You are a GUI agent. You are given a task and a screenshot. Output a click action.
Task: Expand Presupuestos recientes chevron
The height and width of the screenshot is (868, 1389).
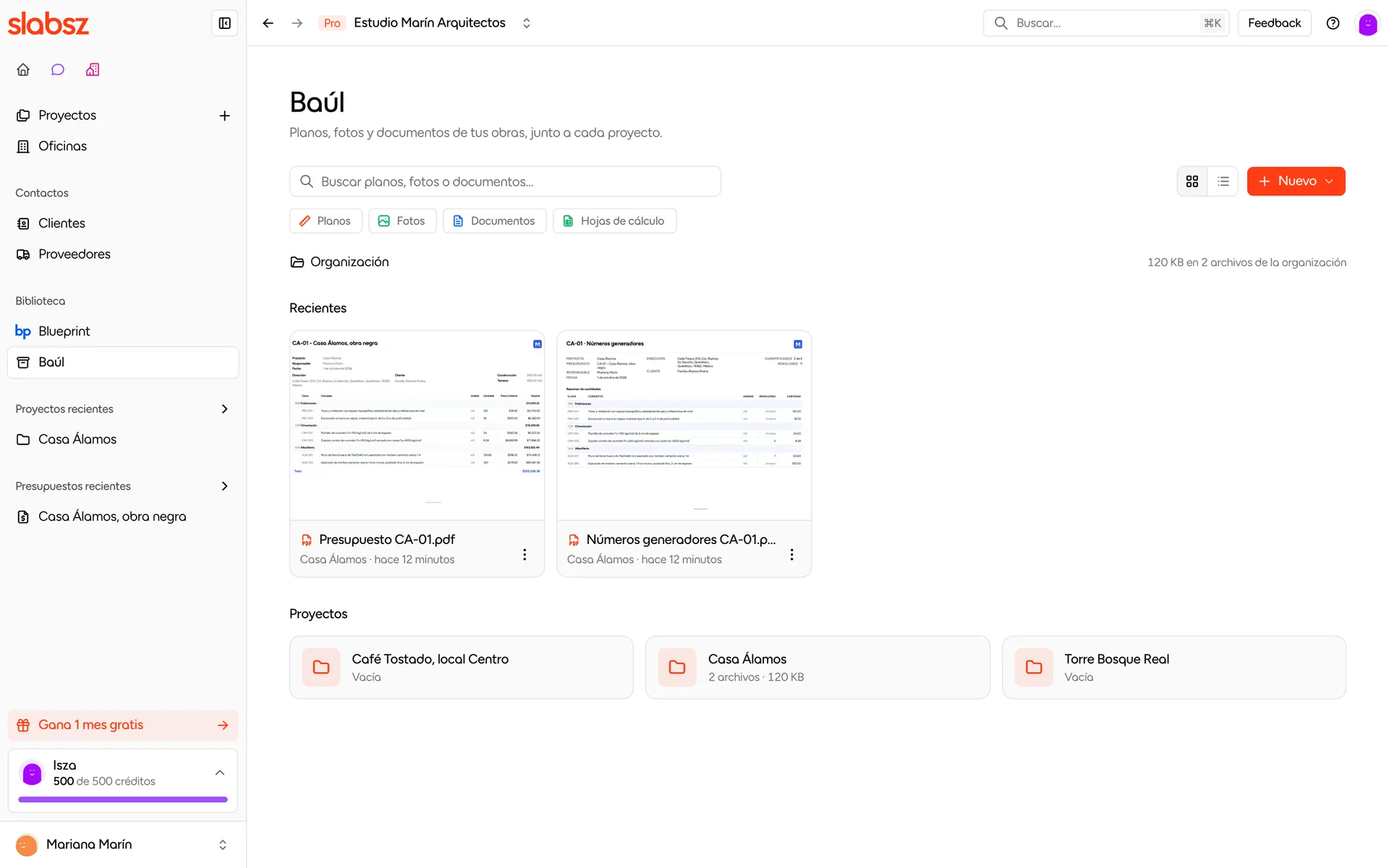[224, 486]
